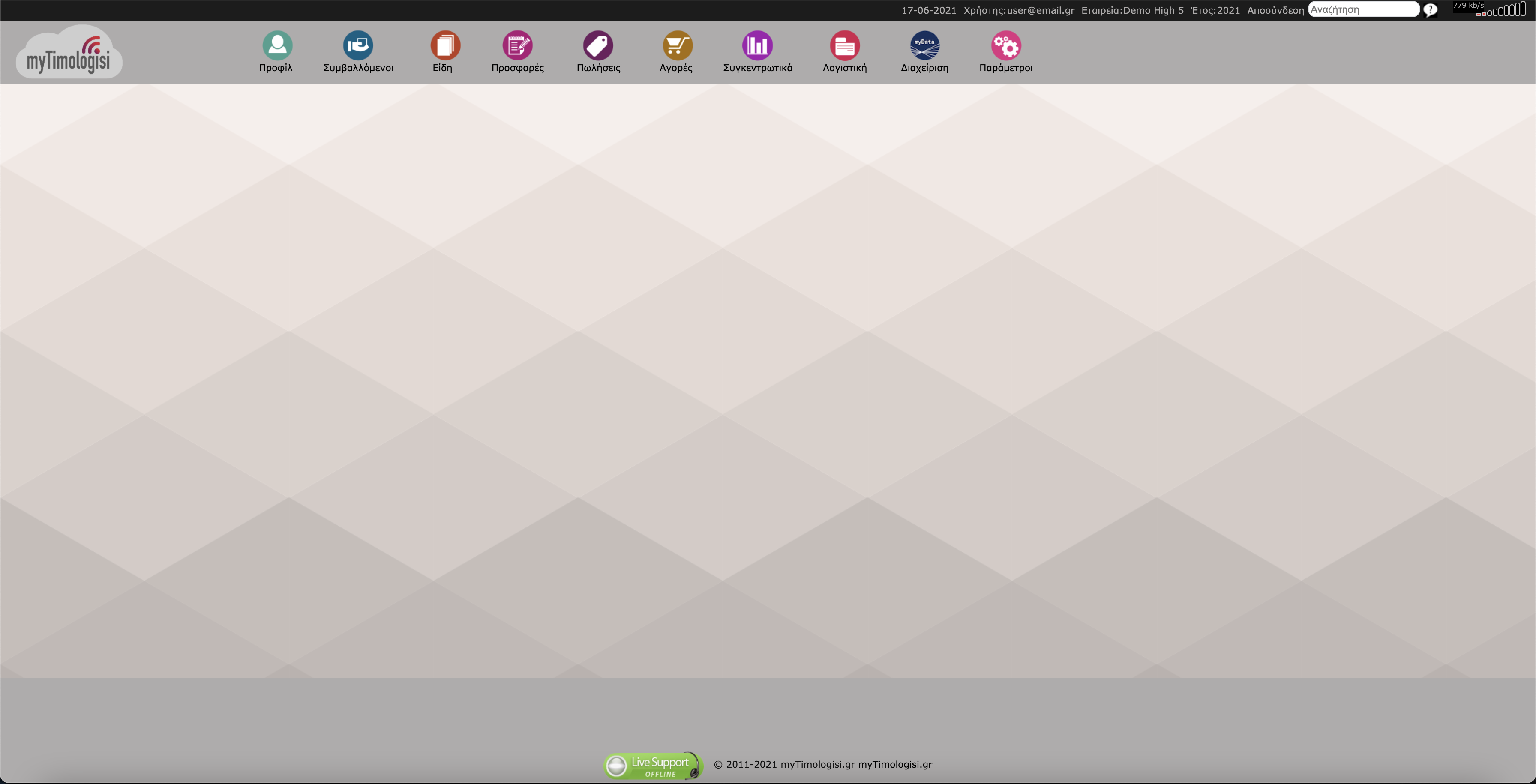Open the Προφίλ profile icon
This screenshot has height=784, width=1536.
pos(277,46)
